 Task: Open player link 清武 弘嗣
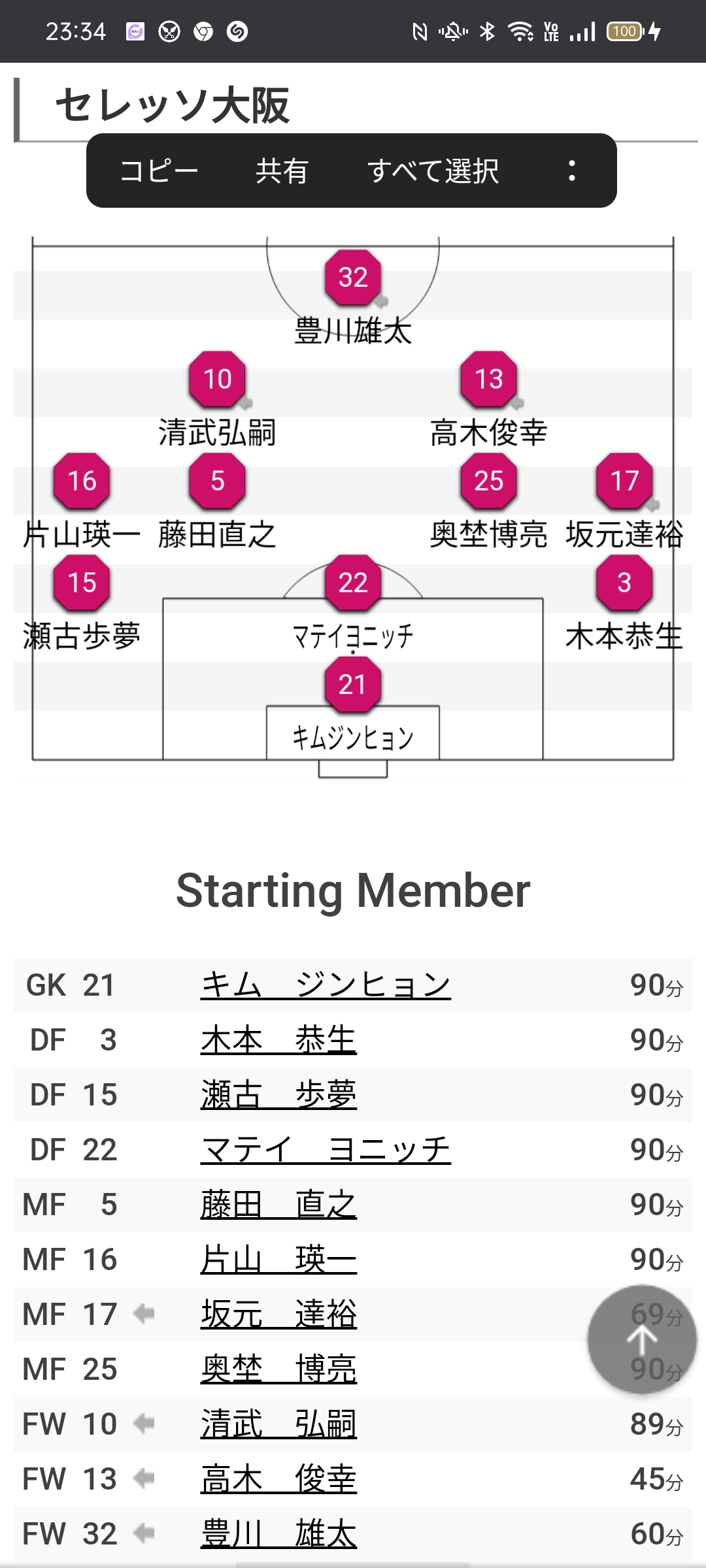(x=278, y=1424)
